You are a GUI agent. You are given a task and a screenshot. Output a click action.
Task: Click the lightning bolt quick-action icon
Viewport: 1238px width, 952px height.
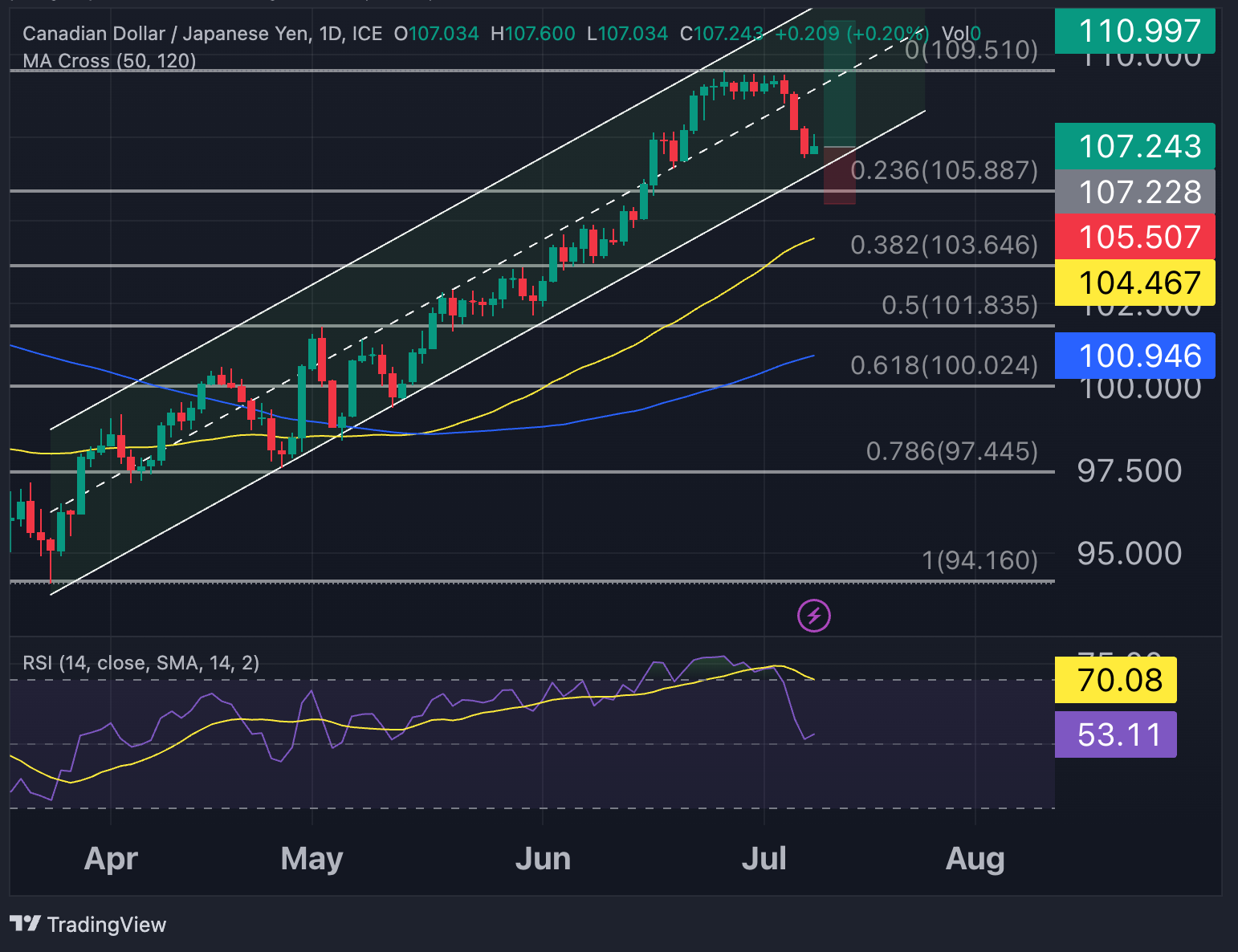pyautogui.click(x=813, y=615)
